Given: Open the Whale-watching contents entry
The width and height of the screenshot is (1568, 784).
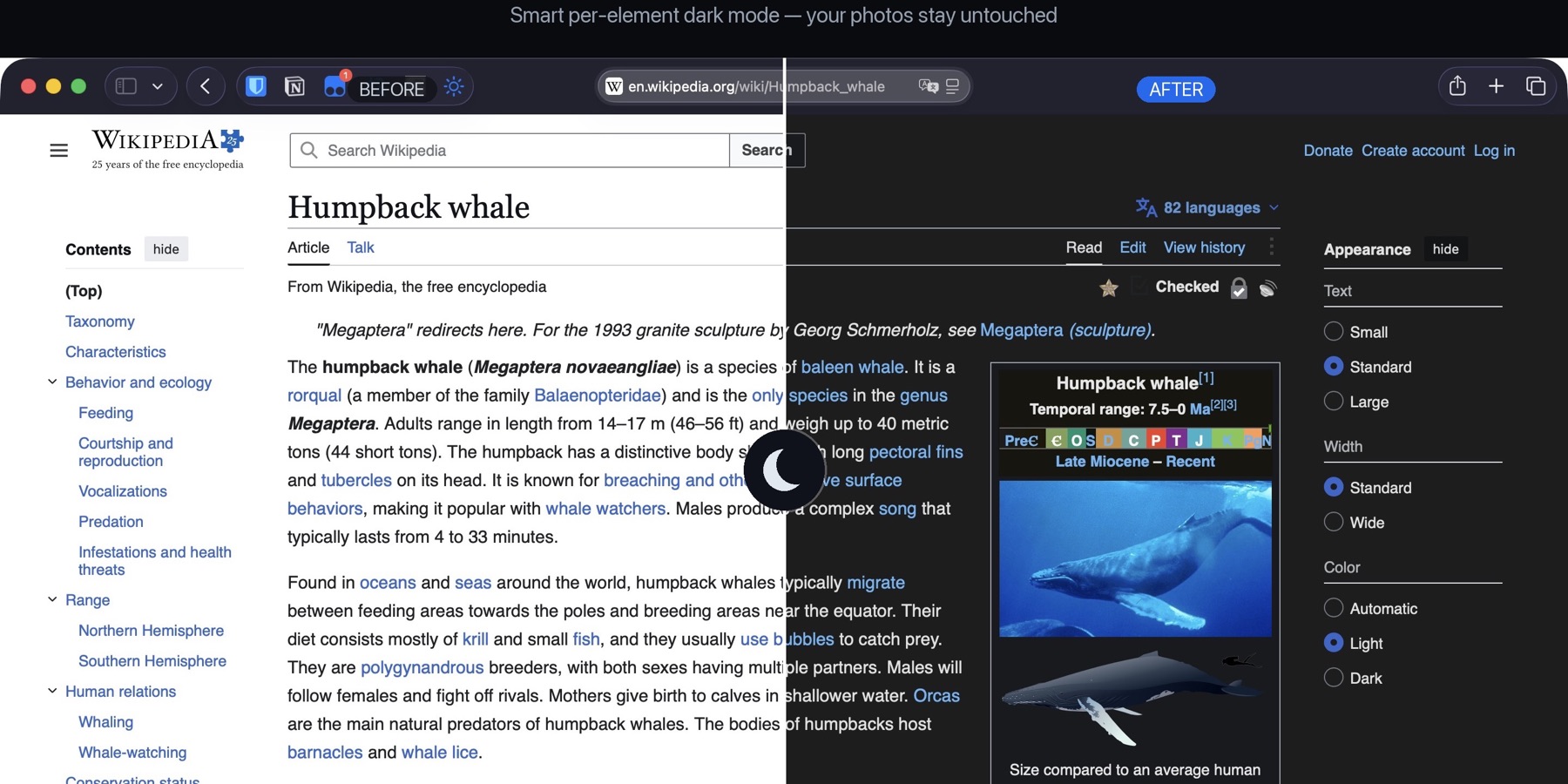Looking at the screenshot, I should 132,753.
